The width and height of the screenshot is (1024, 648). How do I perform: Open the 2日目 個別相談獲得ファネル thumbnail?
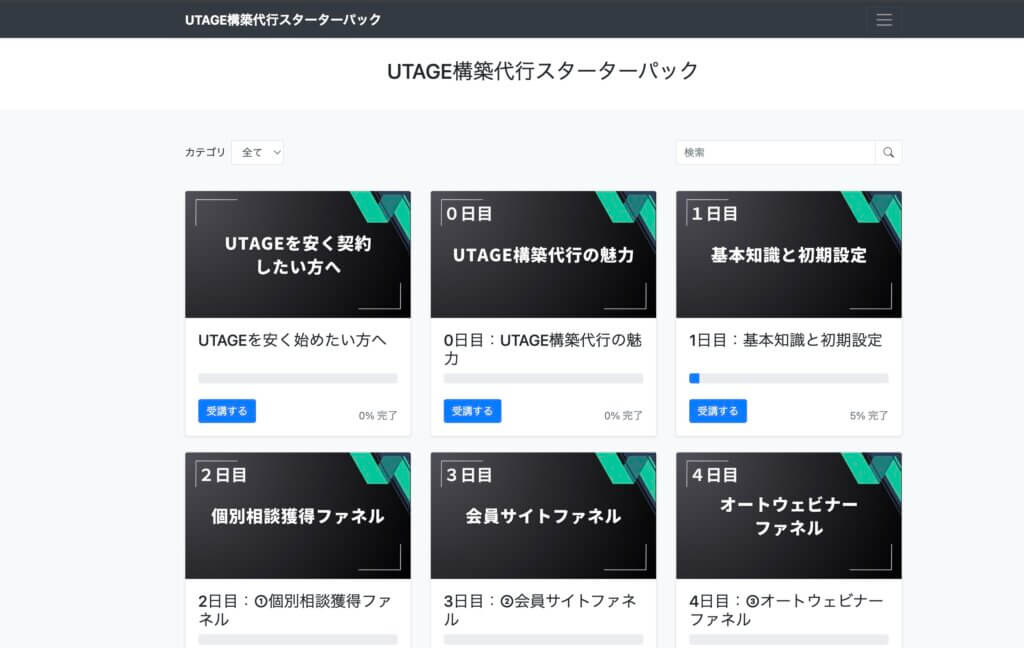(x=297, y=516)
